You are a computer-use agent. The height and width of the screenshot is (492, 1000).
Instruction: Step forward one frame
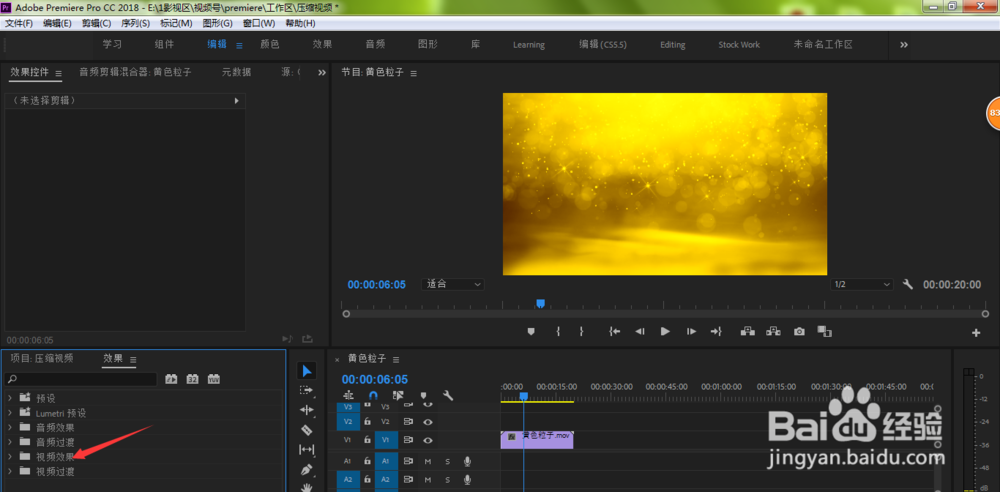pos(691,331)
